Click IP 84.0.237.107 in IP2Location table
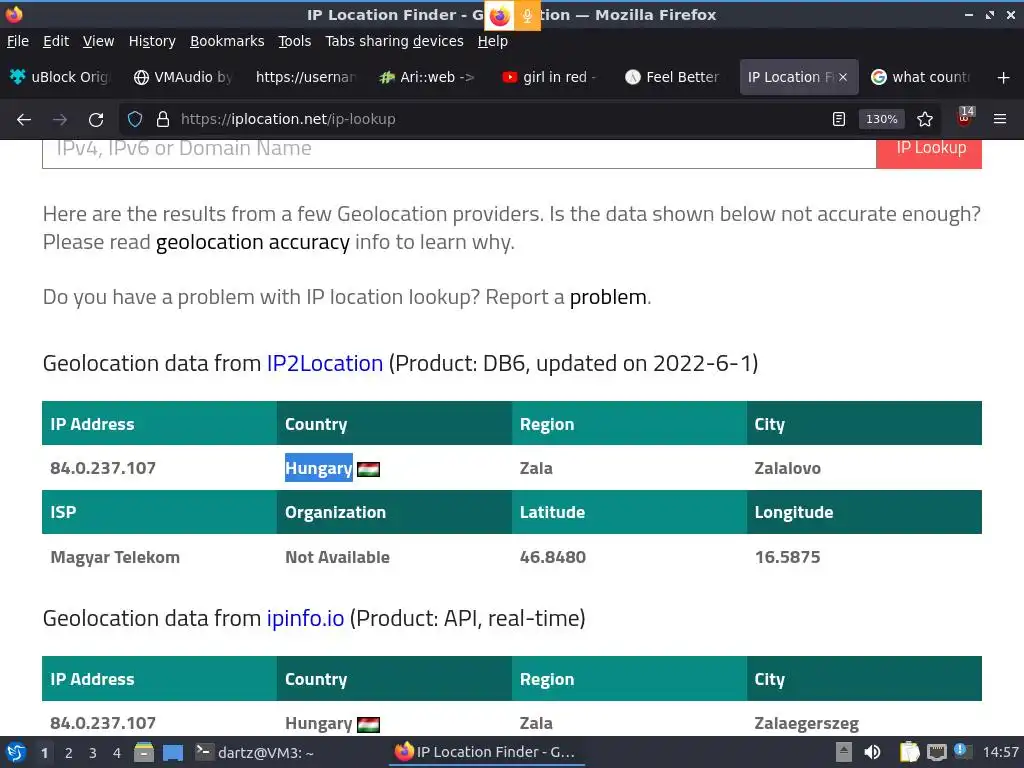1024x768 pixels. pyautogui.click(x=103, y=468)
